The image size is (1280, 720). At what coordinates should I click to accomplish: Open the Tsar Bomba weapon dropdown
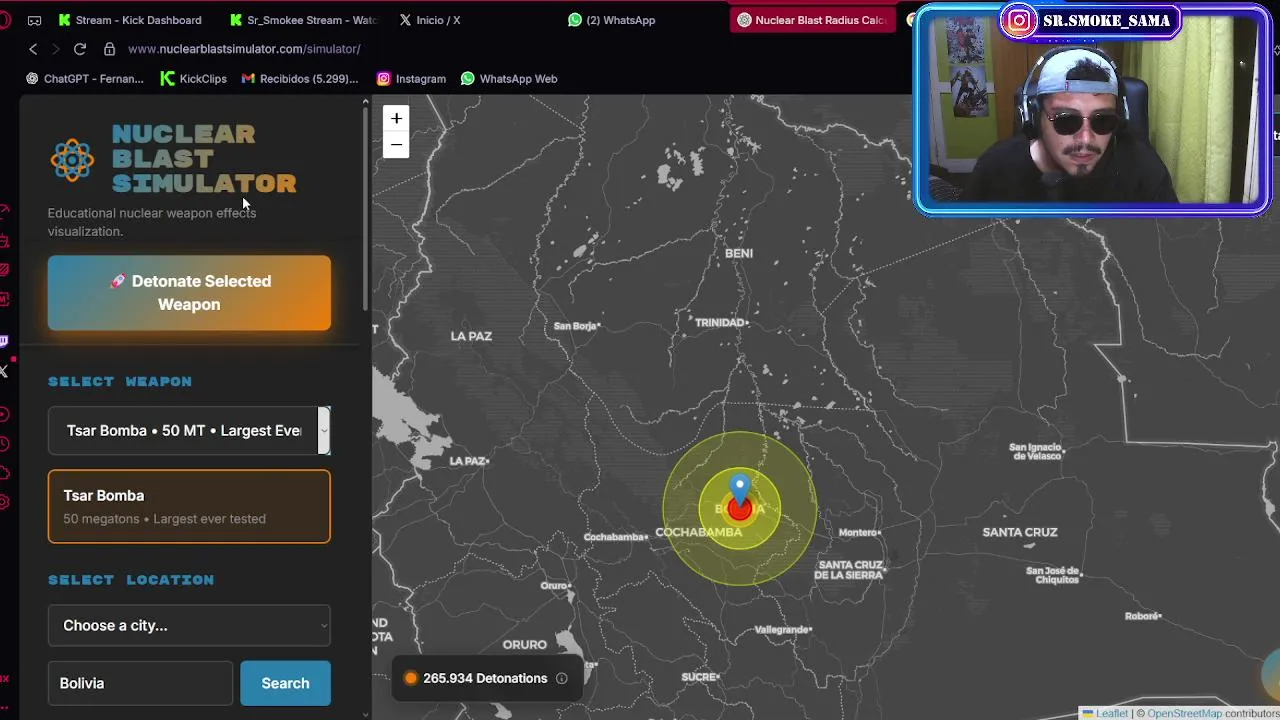point(189,430)
